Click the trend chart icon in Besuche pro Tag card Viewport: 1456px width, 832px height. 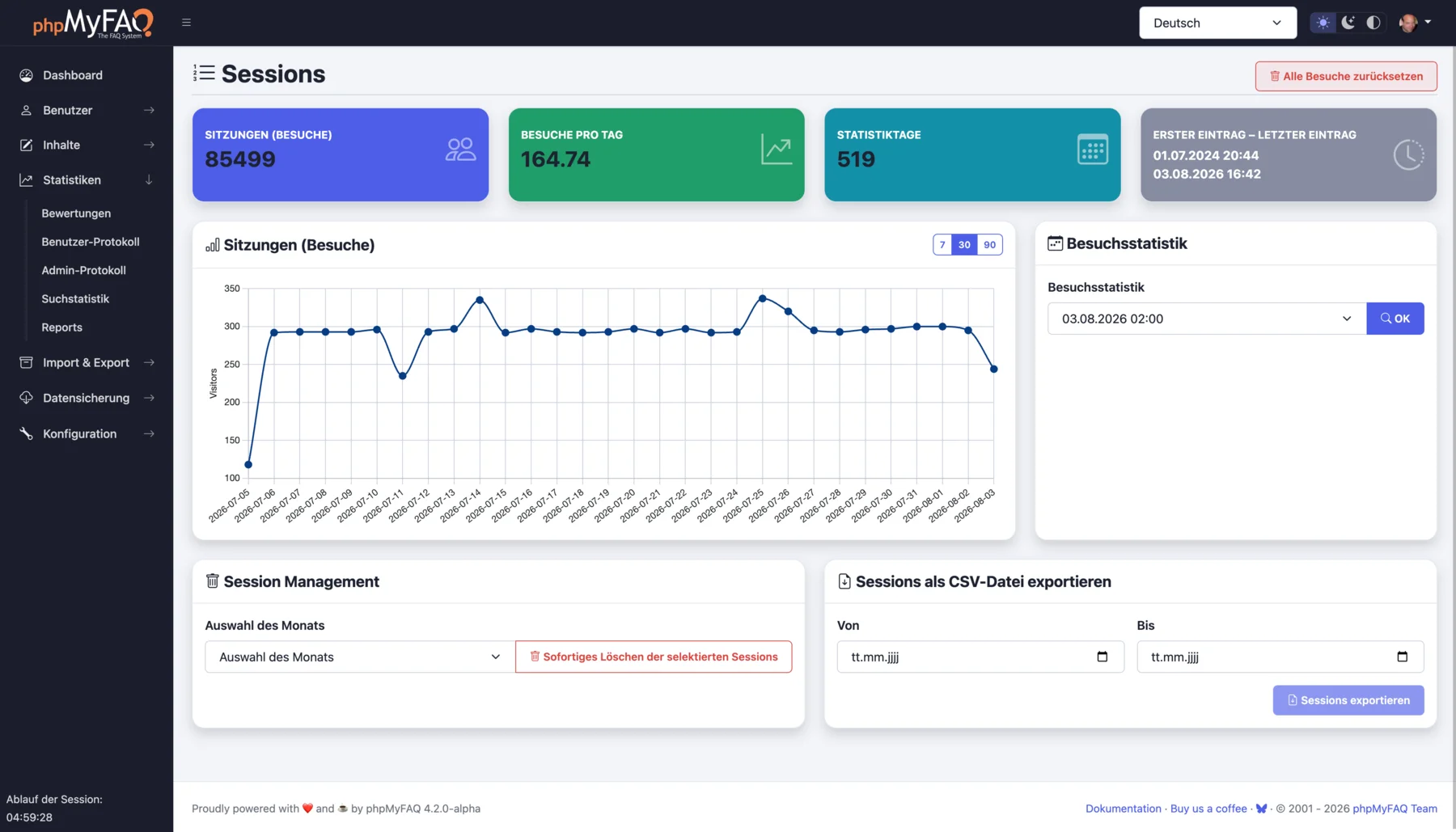point(777,150)
